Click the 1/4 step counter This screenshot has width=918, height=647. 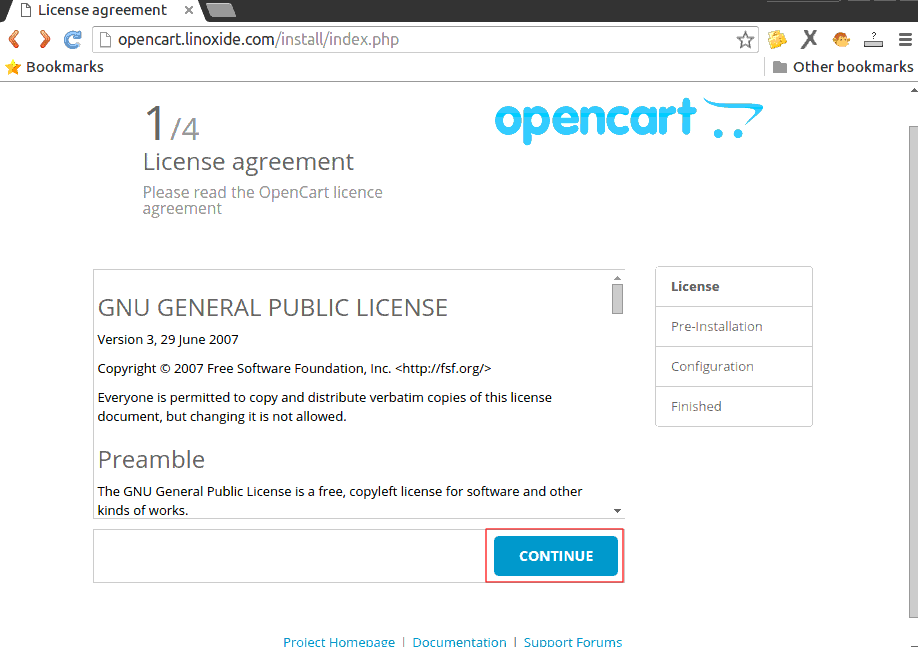[x=172, y=123]
